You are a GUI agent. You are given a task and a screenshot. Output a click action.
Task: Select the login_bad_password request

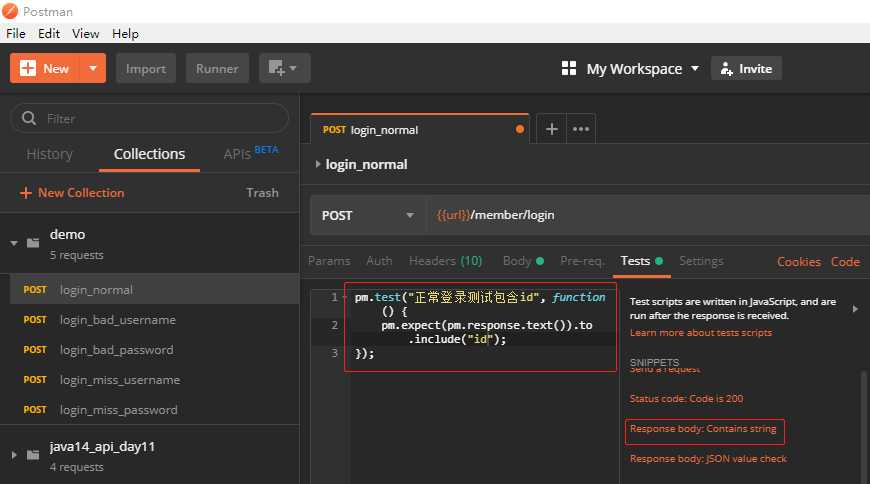coord(154,350)
